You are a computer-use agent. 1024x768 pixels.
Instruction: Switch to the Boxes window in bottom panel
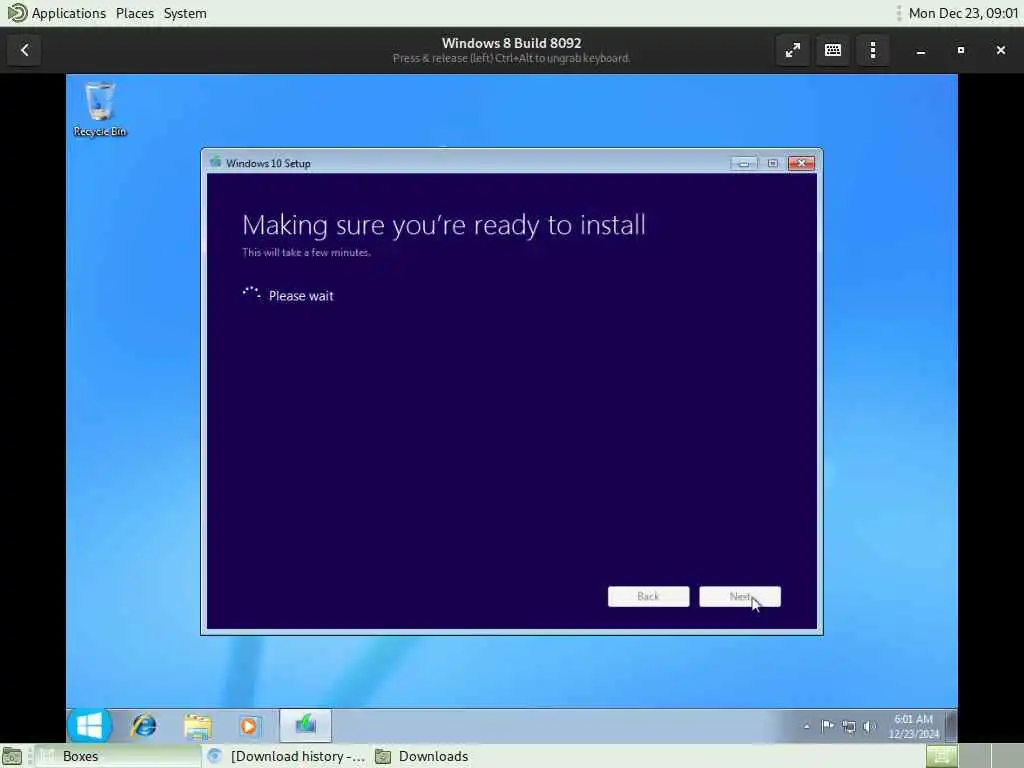pyautogui.click(x=118, y=756)
